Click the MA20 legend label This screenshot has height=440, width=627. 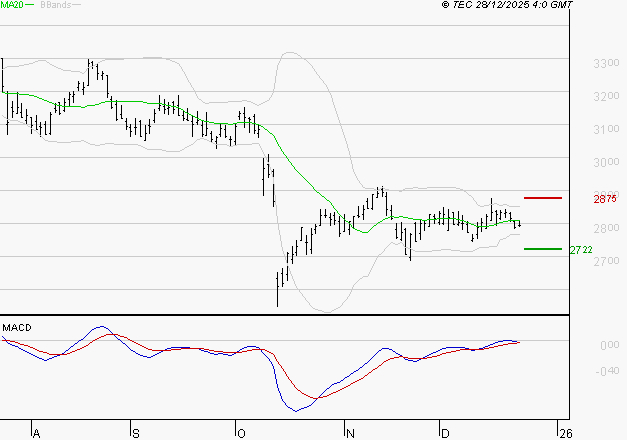(x=12, y=4)
